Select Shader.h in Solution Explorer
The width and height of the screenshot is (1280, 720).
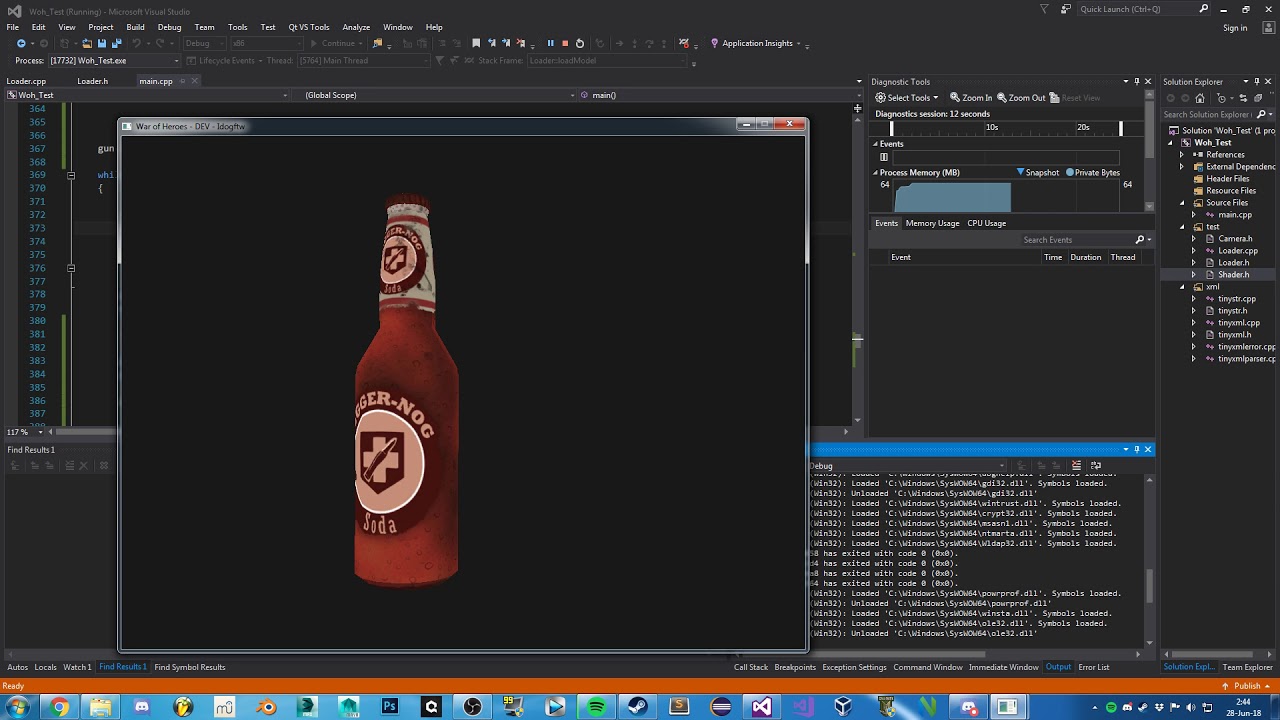pos(1233,275)
